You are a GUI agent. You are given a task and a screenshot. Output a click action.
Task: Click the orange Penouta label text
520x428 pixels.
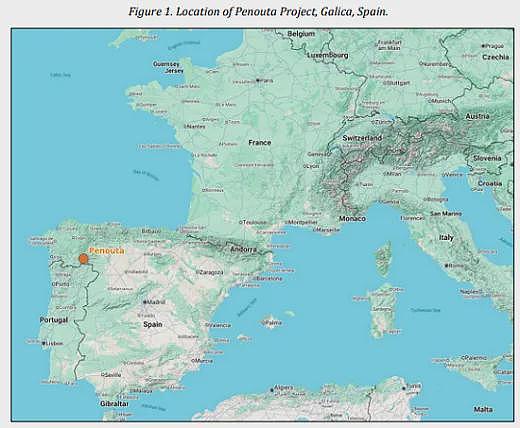click(107, 251)
